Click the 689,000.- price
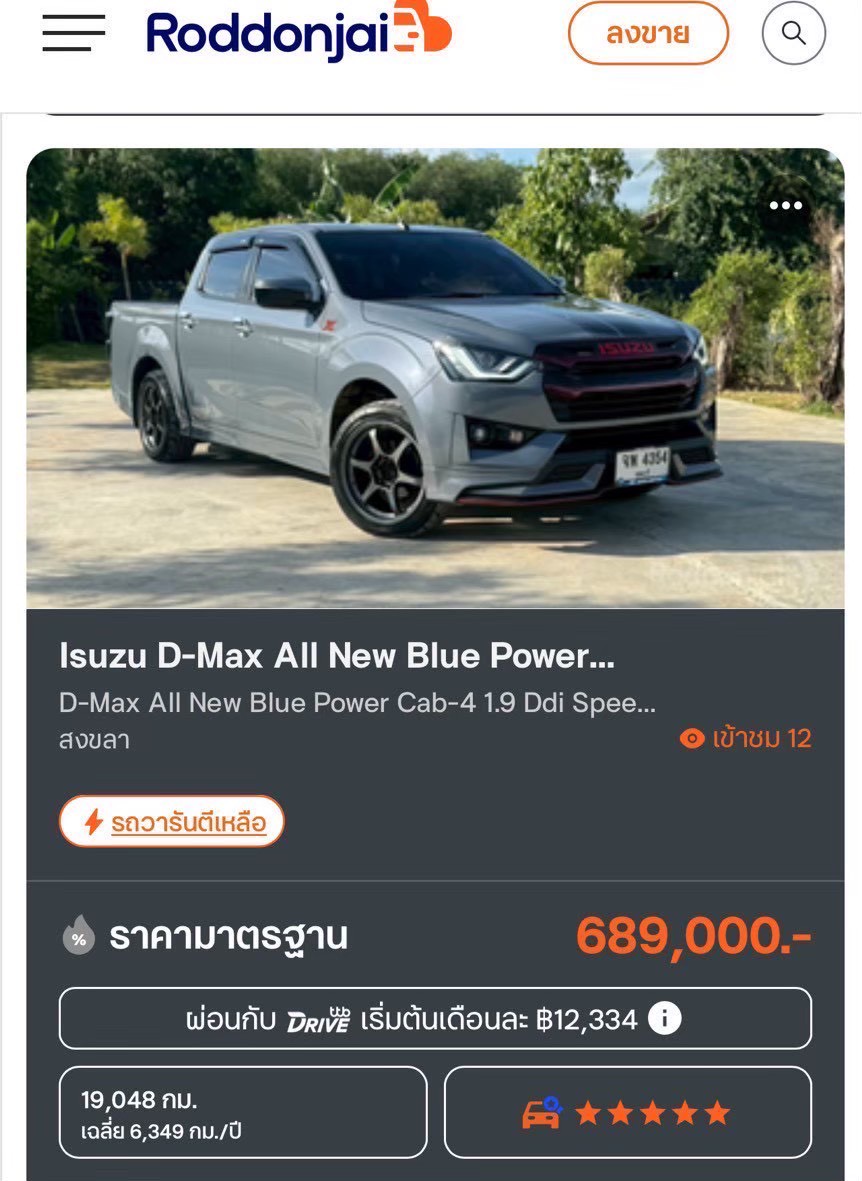Viewport: 862px width, 1181px height. (693, 936)
